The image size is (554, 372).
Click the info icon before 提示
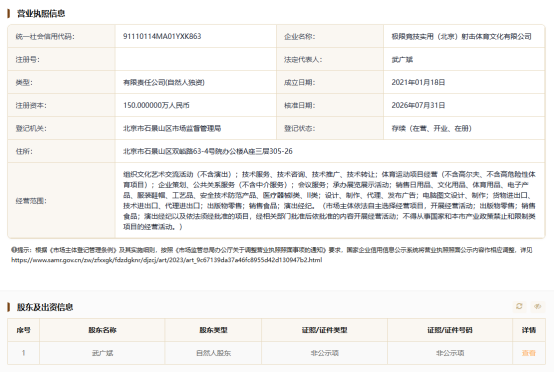[x=14, y=250]
